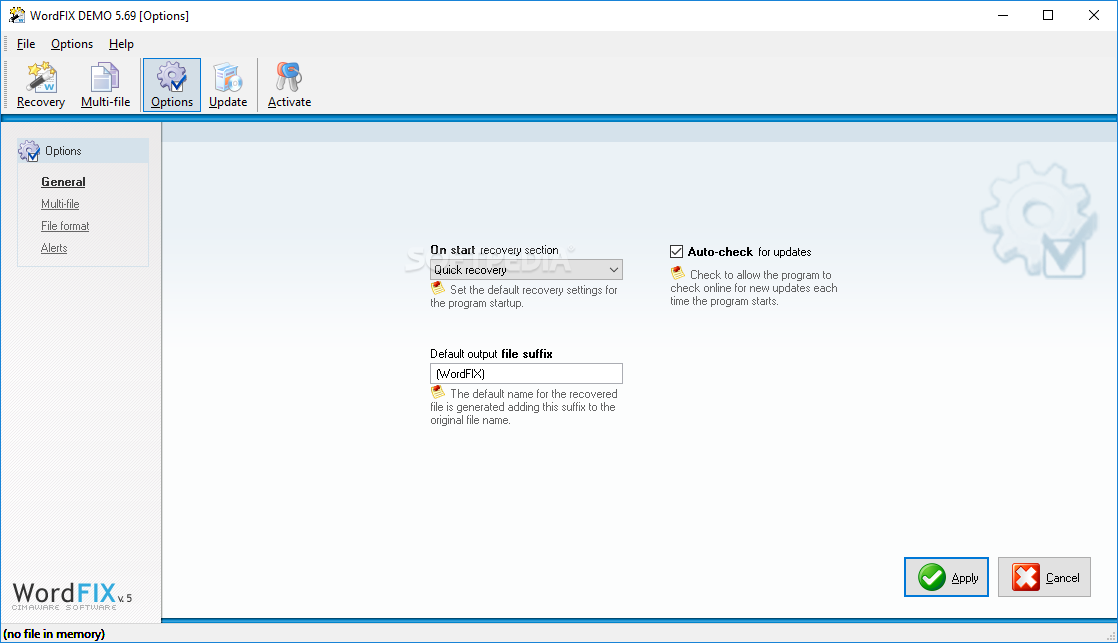Open the Options menu in menu bar

tap(72, 44)
